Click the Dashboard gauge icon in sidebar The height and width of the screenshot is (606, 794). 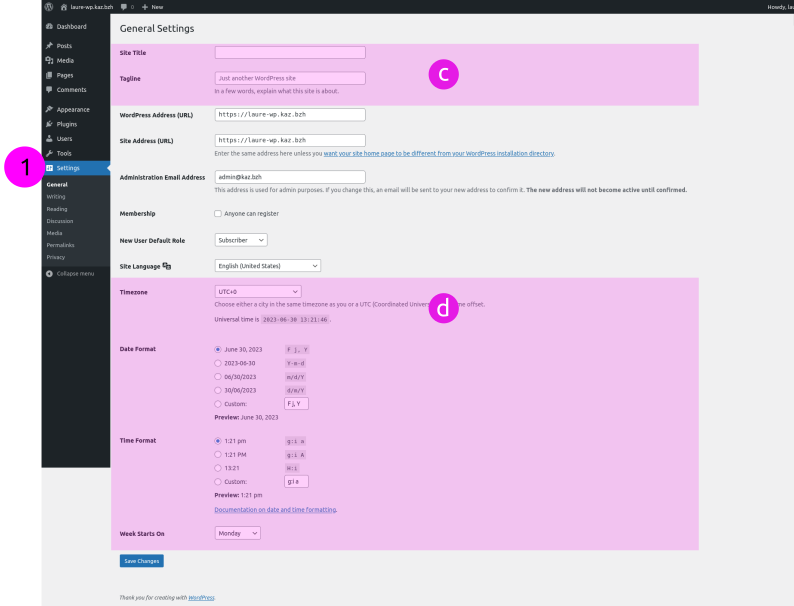point(49,26)
